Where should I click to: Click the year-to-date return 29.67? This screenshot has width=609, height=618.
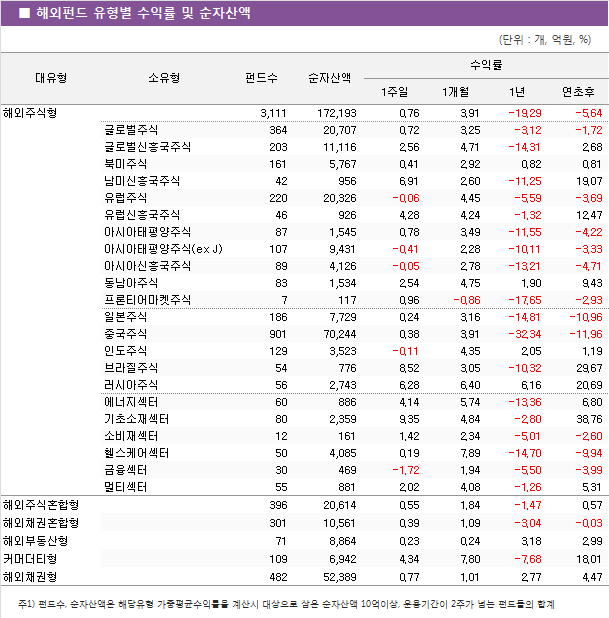[x=589, y=368]
